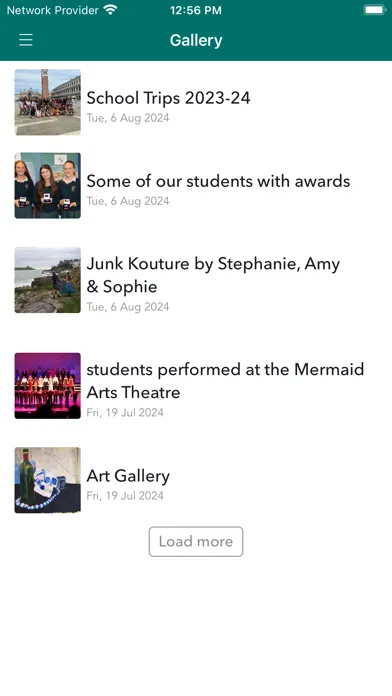Viewport: 392px width, 696px height.
Task: Tap the 12:56 PM clock in status bar
Action: (196, 10)
